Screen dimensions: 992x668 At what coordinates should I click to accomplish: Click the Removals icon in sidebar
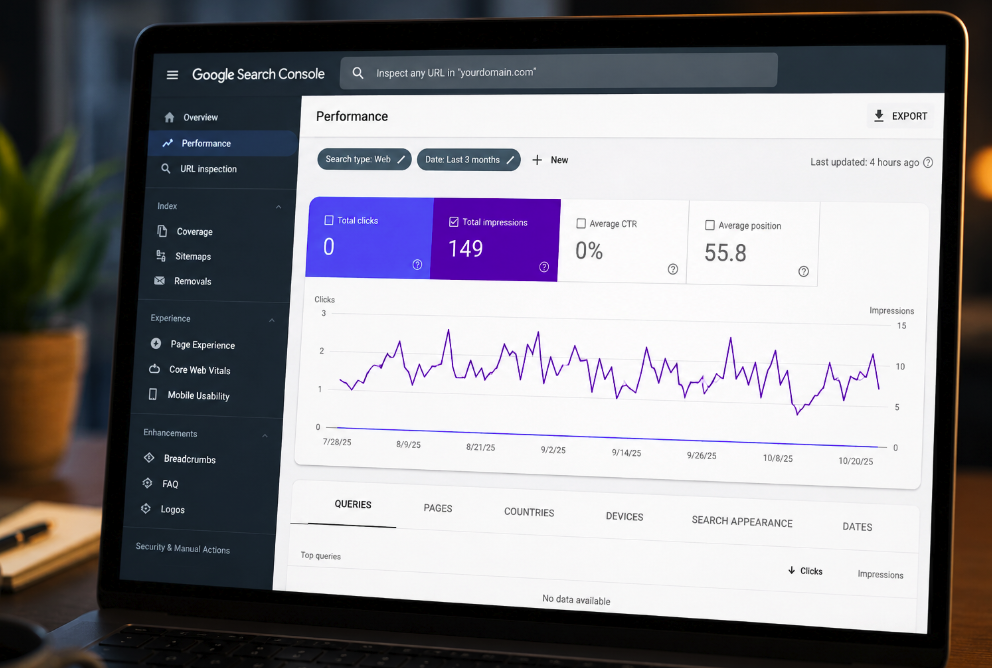pos(159,280)
